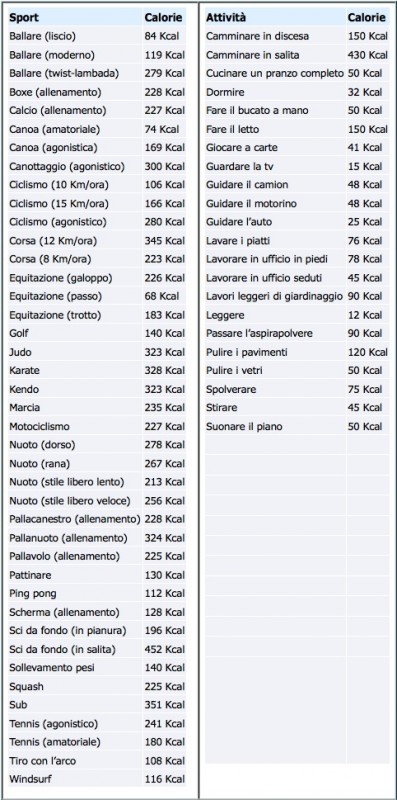Click the Nuoto (rana) entry
This screenshot has width=397, height=800.
pos(40,464)
